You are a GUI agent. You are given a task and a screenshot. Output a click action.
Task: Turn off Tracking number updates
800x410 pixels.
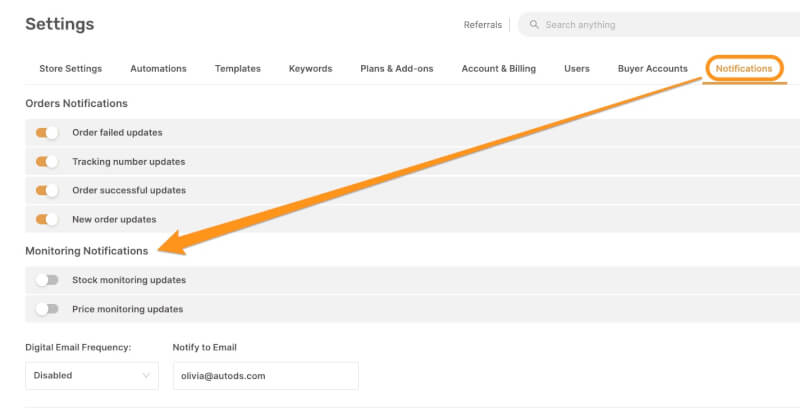(47, 161)
